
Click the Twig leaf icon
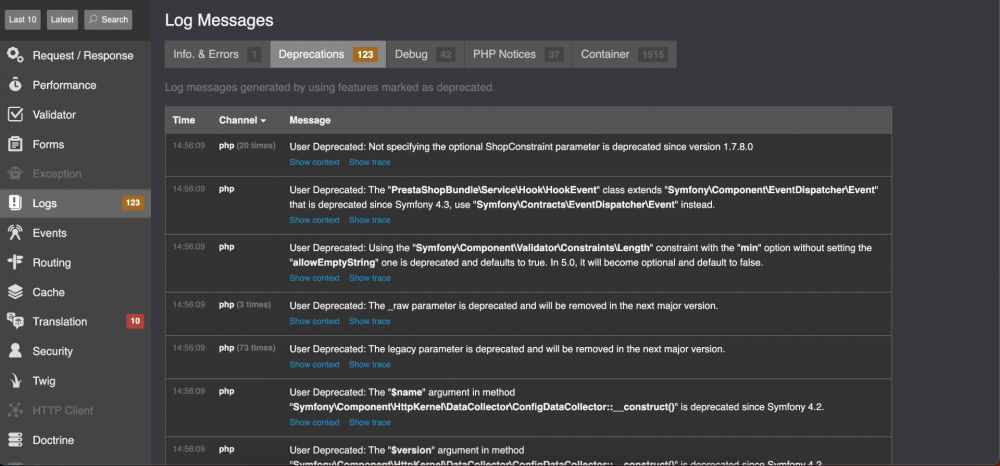point(15,381)
